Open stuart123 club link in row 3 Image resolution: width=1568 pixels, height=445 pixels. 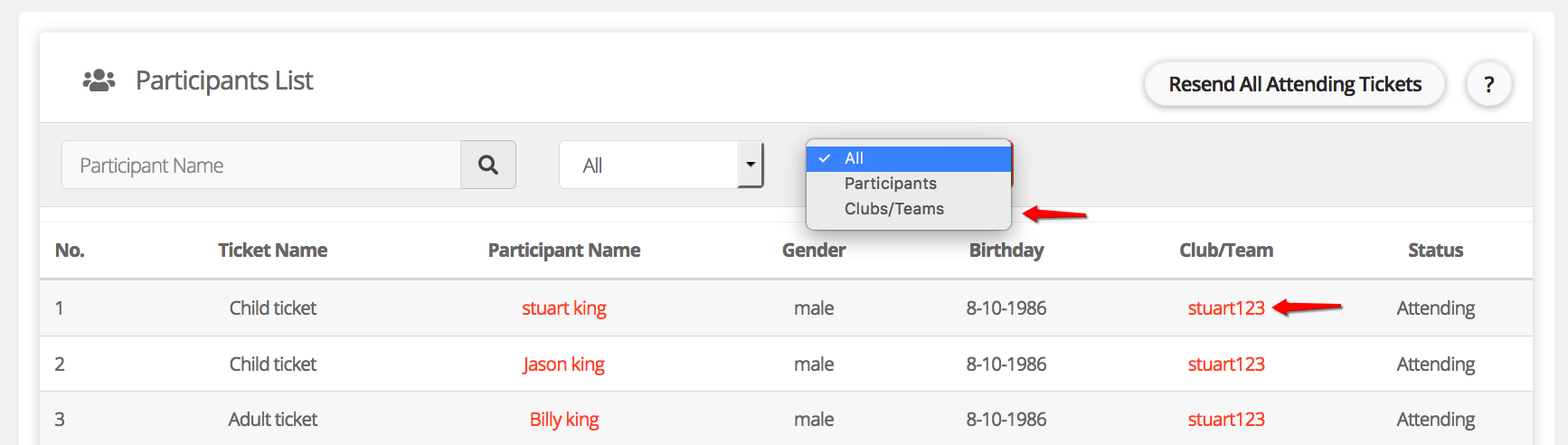1225,420
